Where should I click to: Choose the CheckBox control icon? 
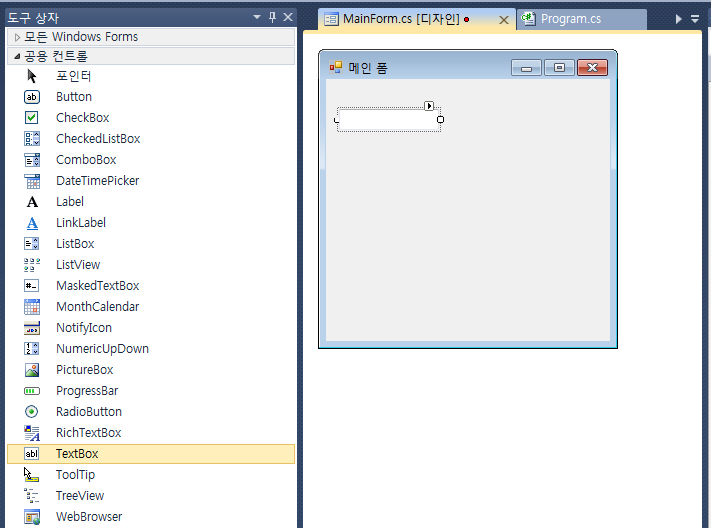[x=32, y=118]
